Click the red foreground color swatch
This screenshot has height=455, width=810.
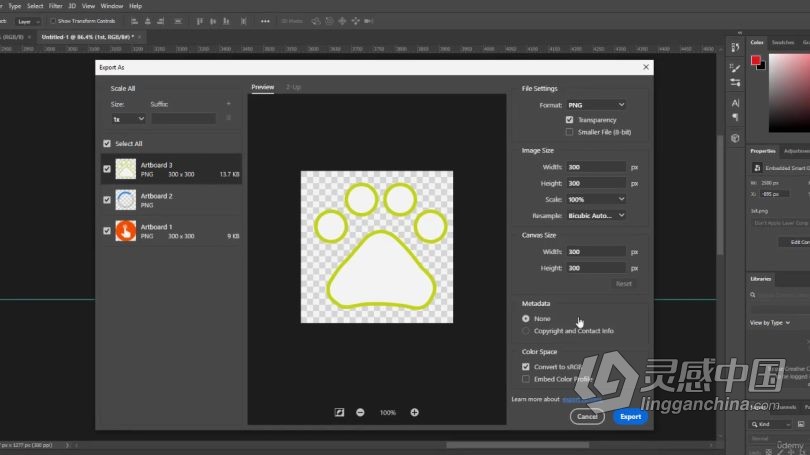pos(755,60)
